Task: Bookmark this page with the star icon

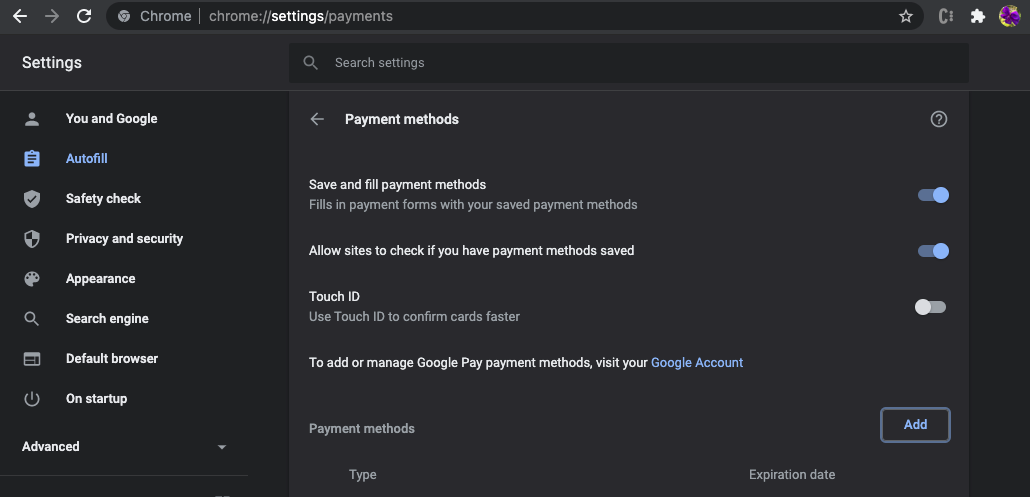Action: tap(906, 16)
